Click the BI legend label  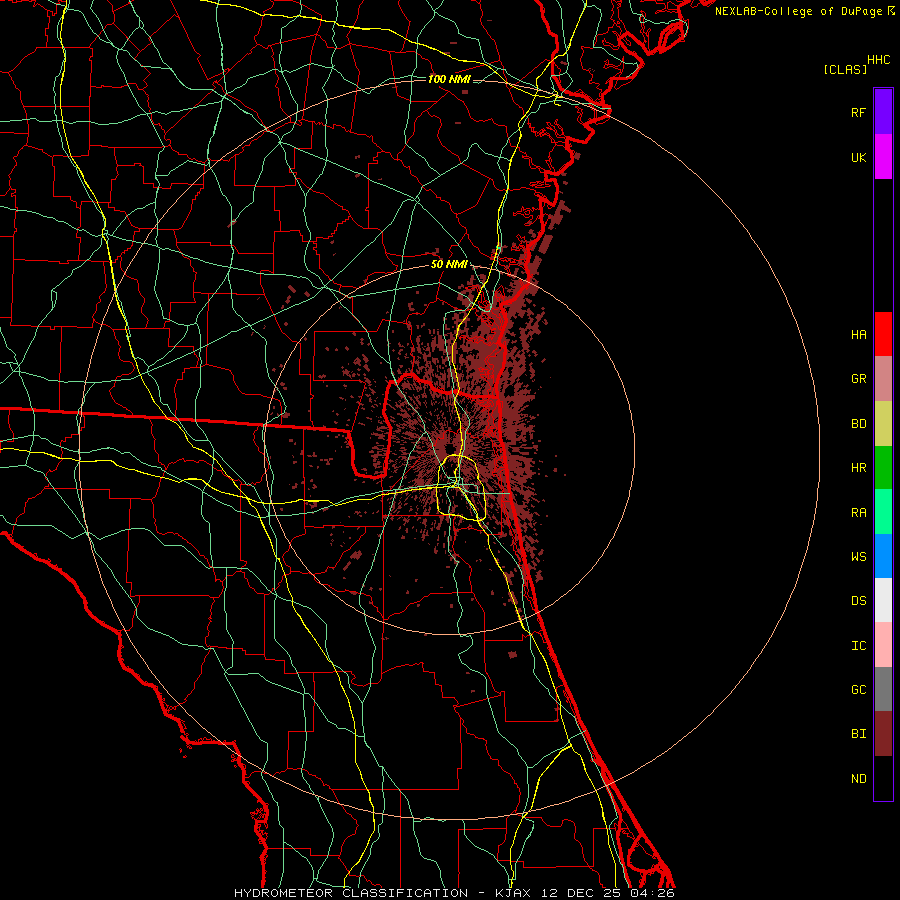point(858,734)
